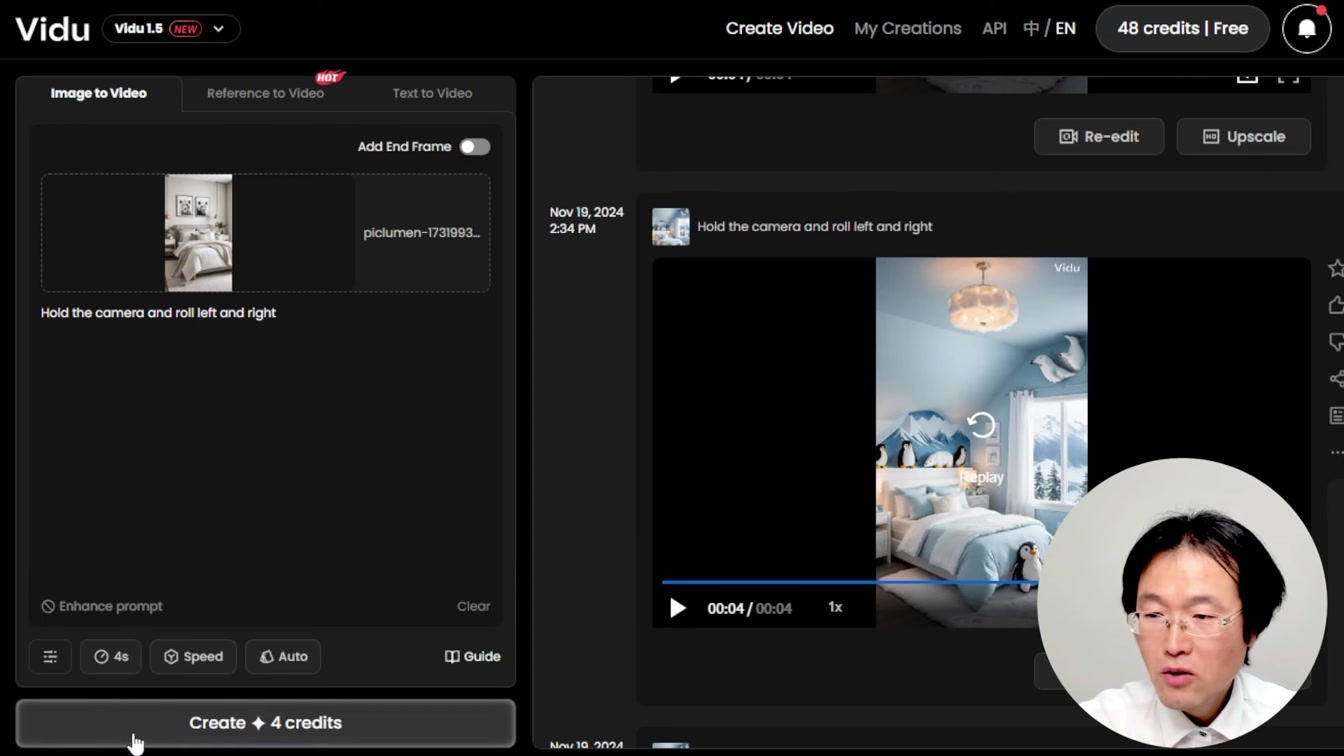Dislike the video with thumbs down
Viewport: 1344px width, 756px height.
pyautogui.click(x=1336, y=342)
